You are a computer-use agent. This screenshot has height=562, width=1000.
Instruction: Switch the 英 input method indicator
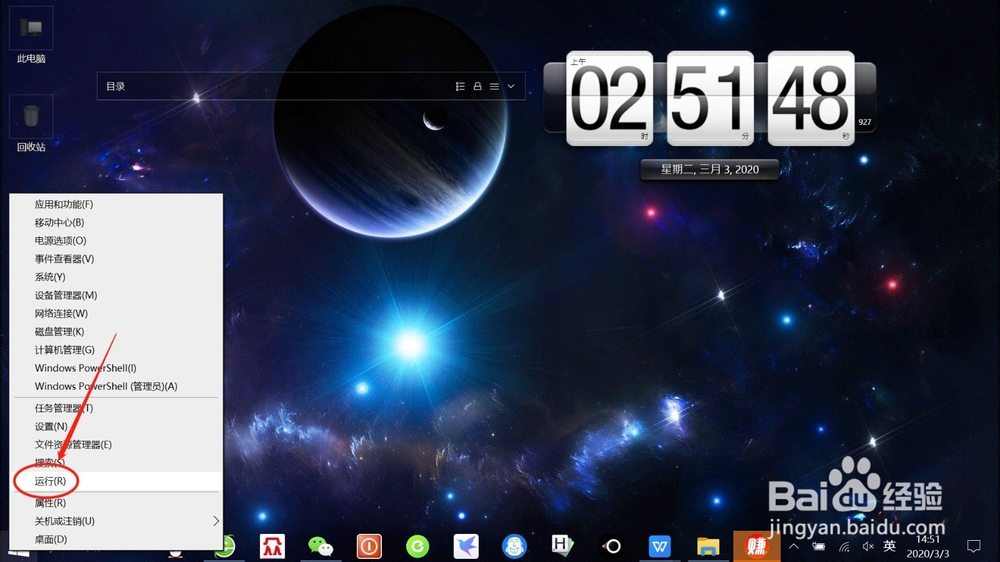click(x=889, y=546)
